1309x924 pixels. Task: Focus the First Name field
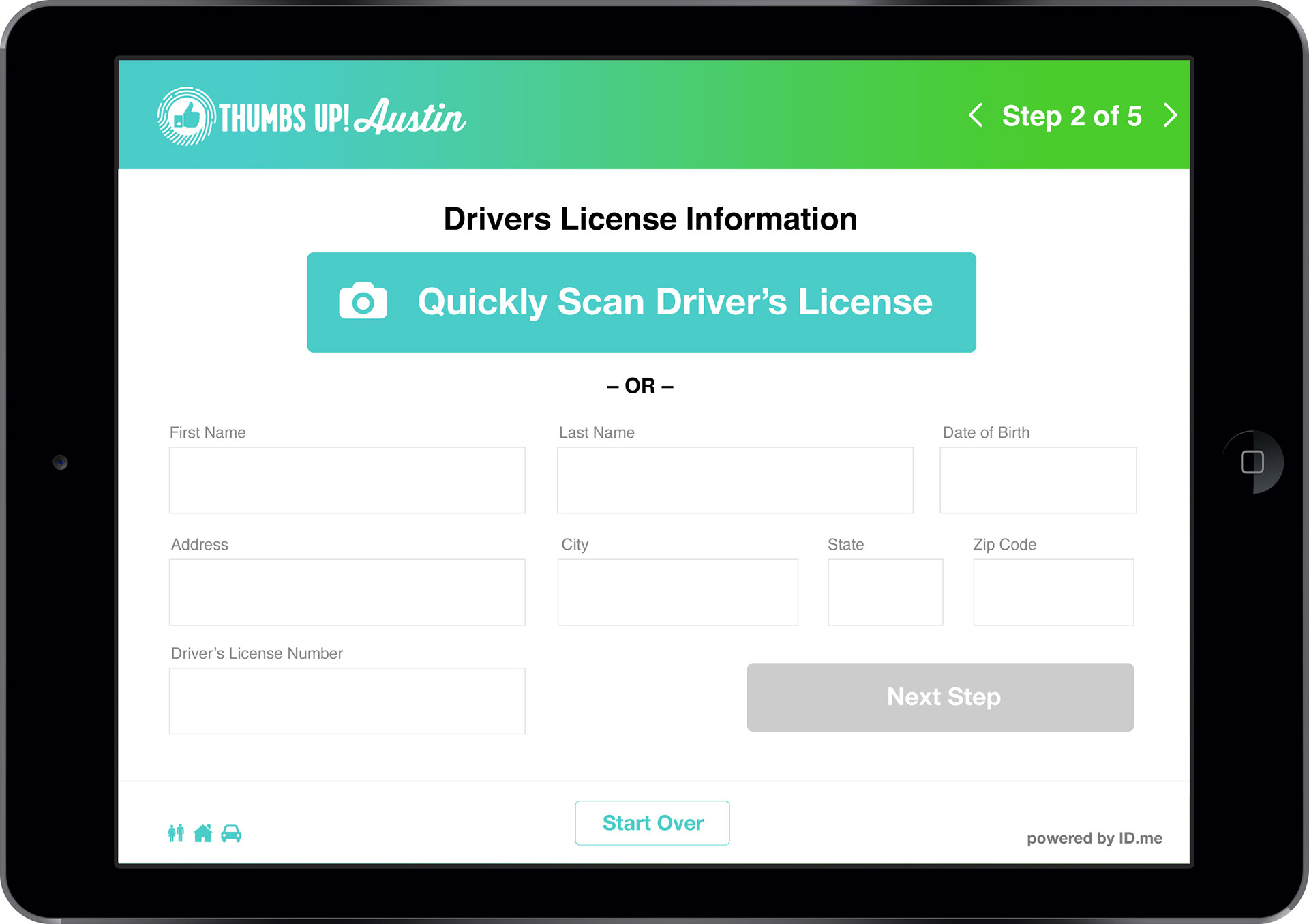(347, 480)
